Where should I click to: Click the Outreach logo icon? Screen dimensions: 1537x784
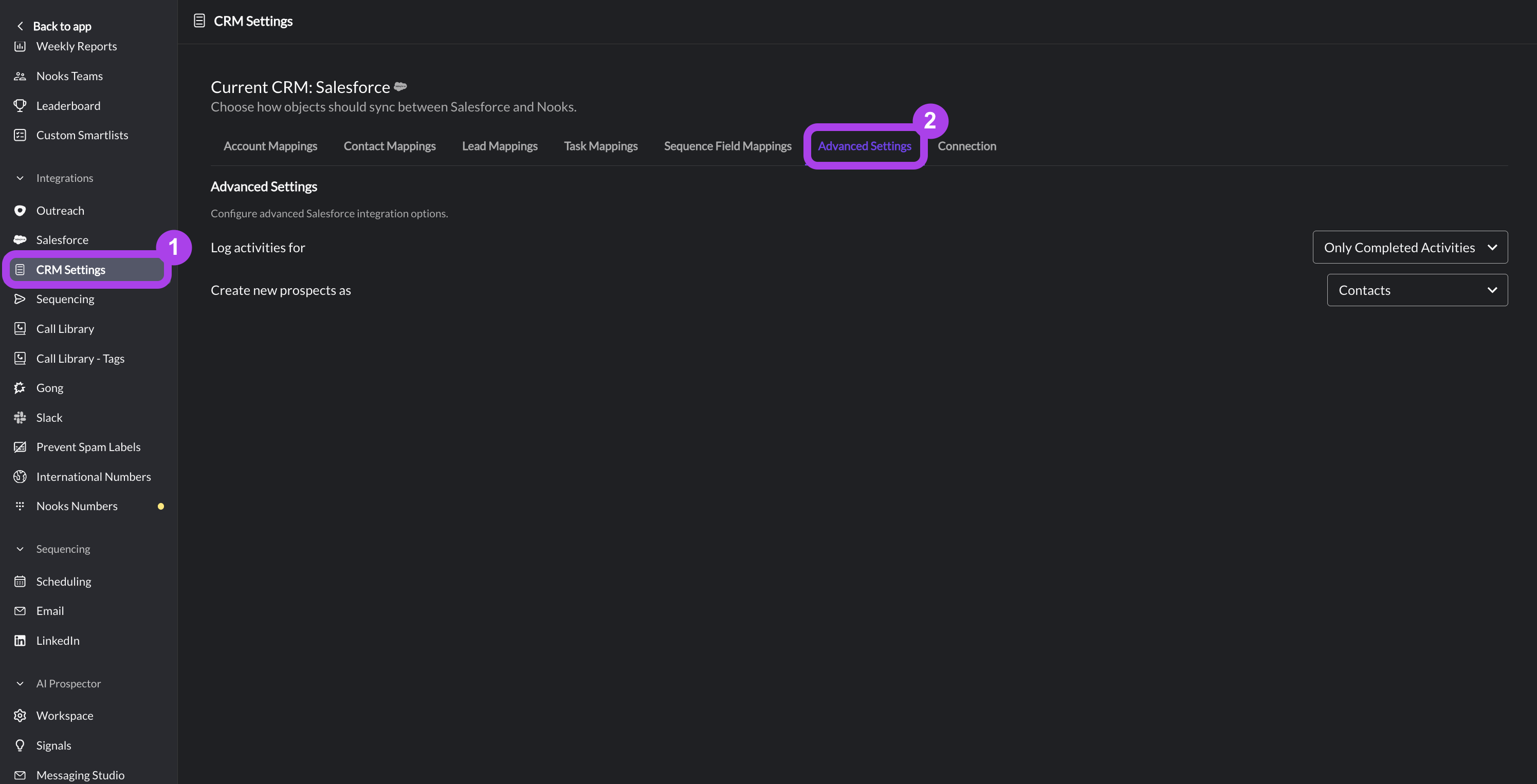(20, 211)
